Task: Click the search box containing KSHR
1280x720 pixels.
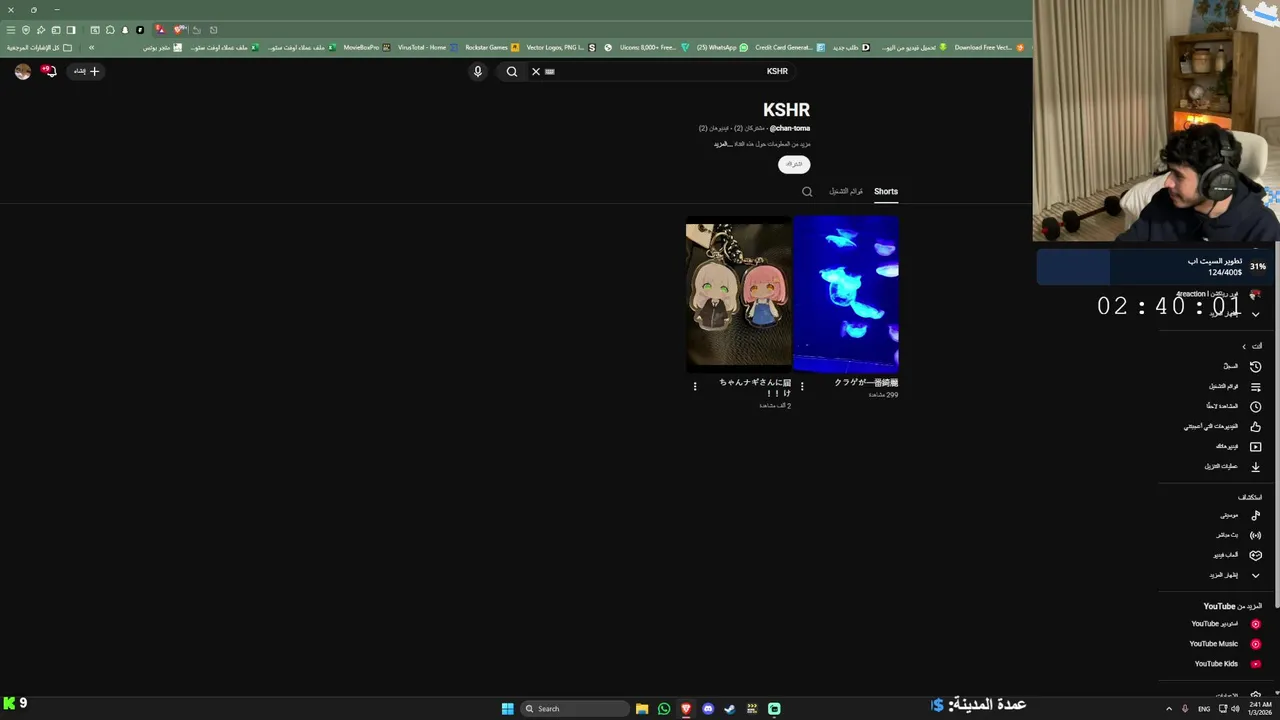Action: tap(660, 71)
